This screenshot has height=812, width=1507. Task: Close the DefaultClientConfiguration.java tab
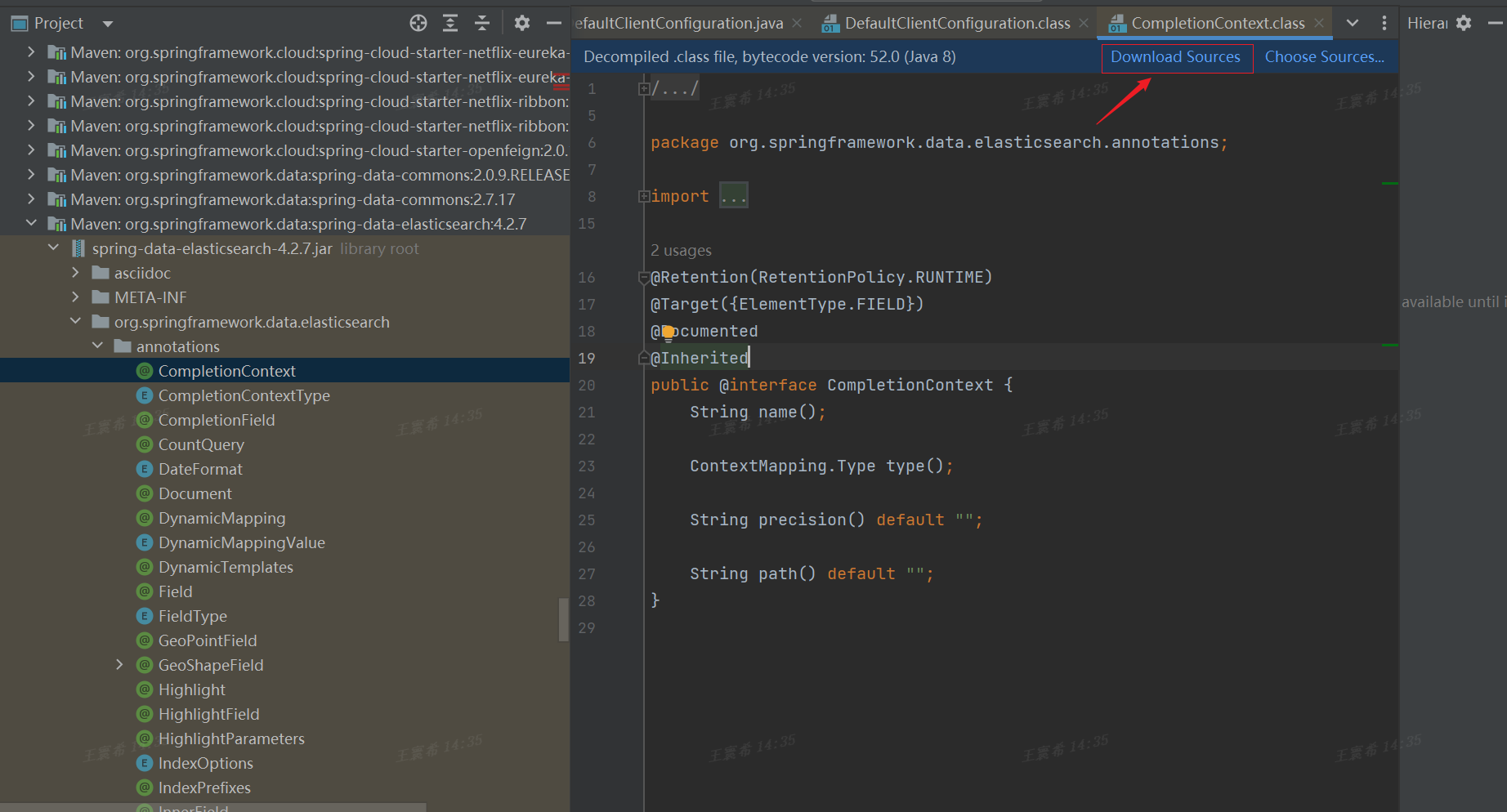[x=797, y=23]
